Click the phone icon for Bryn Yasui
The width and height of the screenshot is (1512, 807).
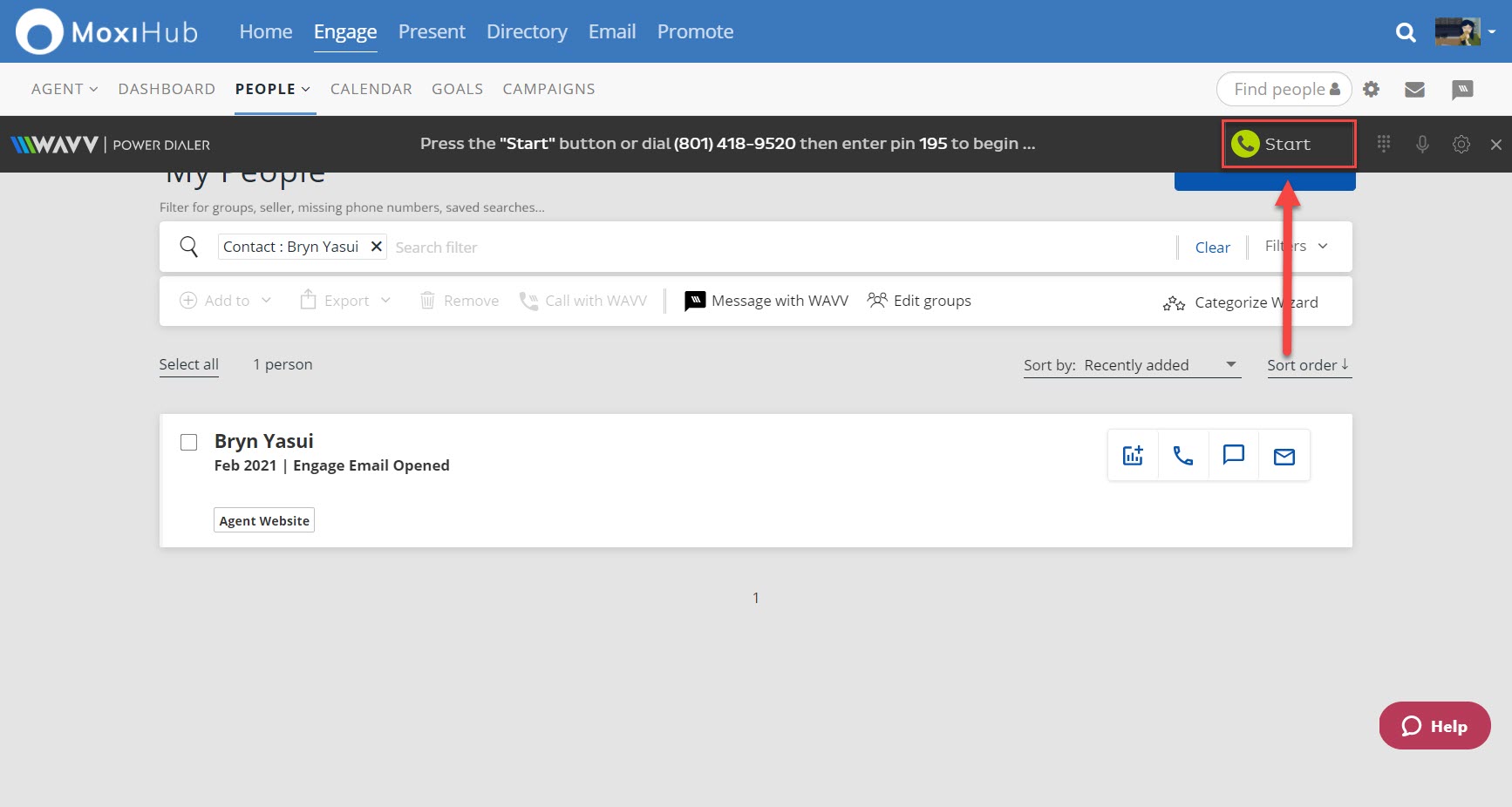[x=1183, y=456]
